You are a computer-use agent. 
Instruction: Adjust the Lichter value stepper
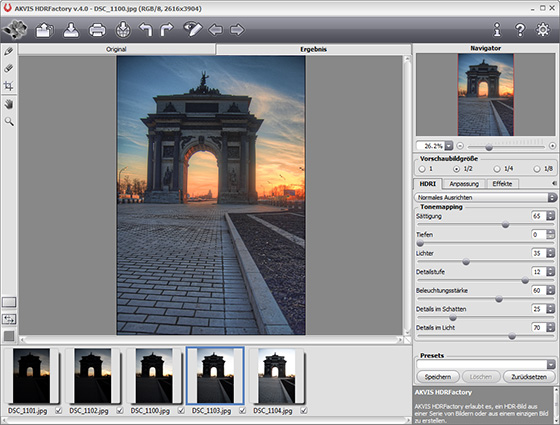(x=550, y=253)
